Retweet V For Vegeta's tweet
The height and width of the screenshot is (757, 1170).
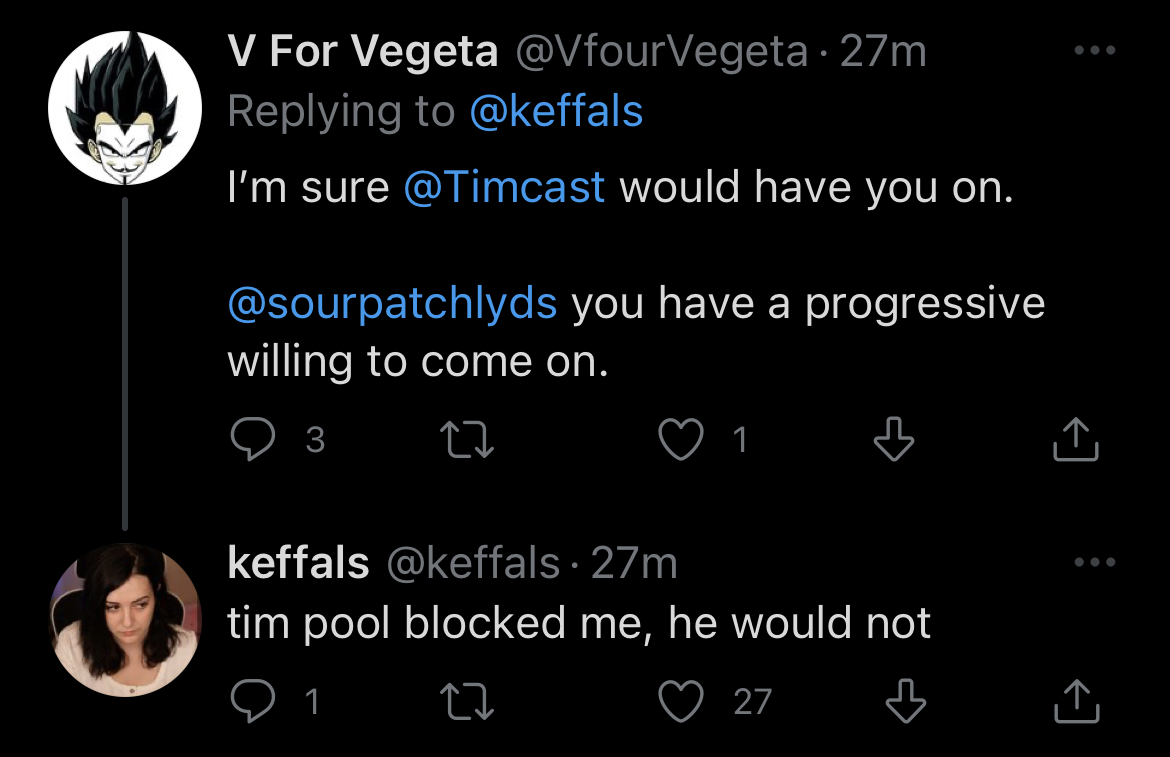pyautogui.click(x=466, y=439)
